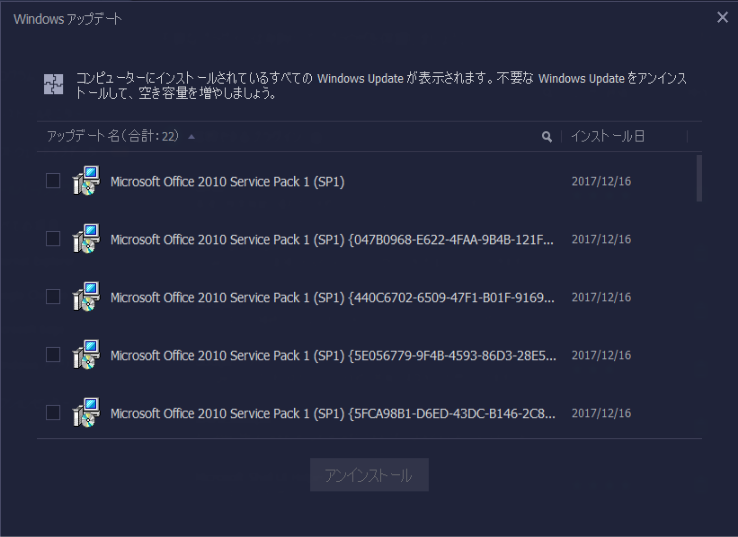Click the puzzle piece Windows Update icon
Image resolution: width=738 pixels, height=537 pixels.
54,84
